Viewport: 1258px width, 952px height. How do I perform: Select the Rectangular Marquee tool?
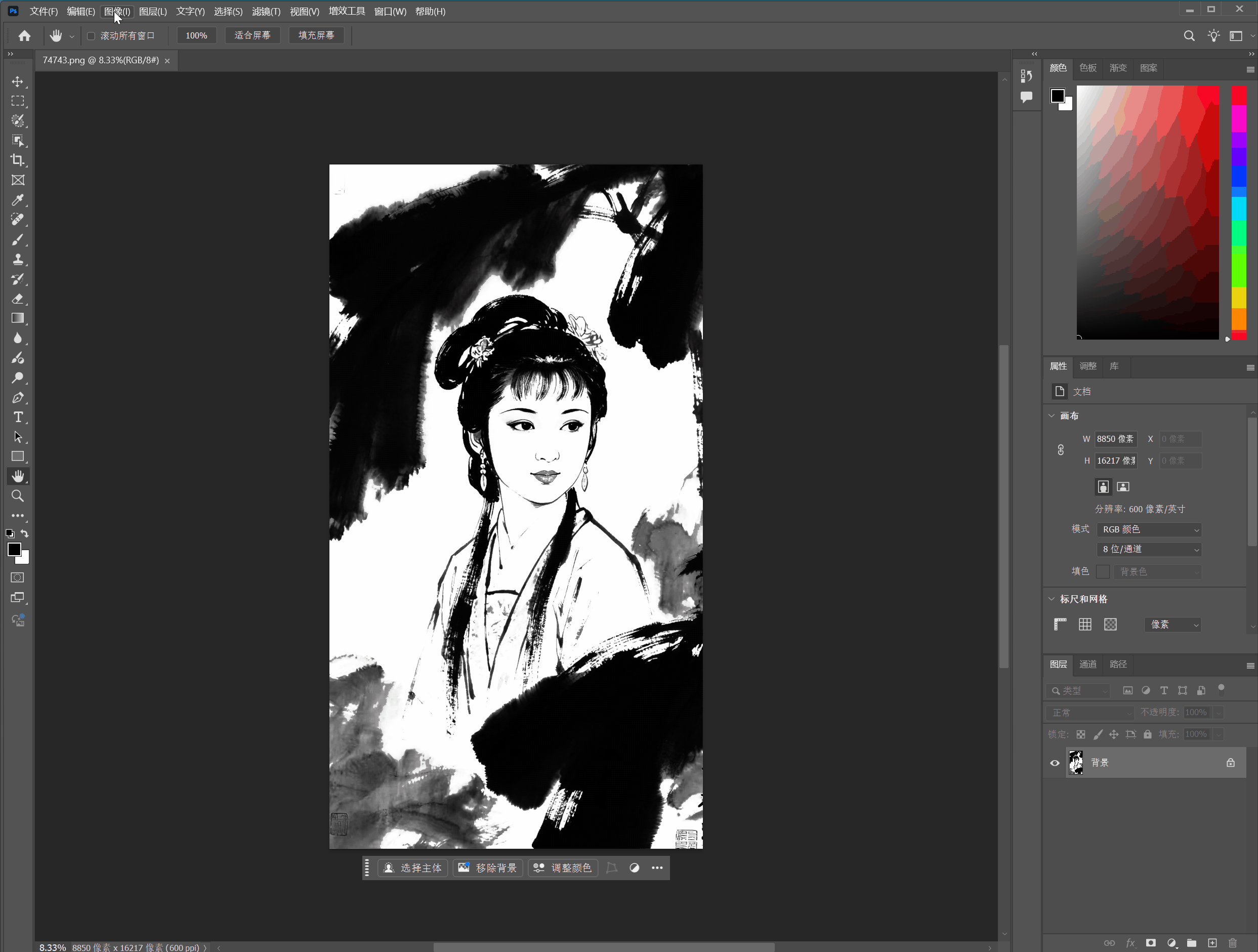click(x=18, y=101)
